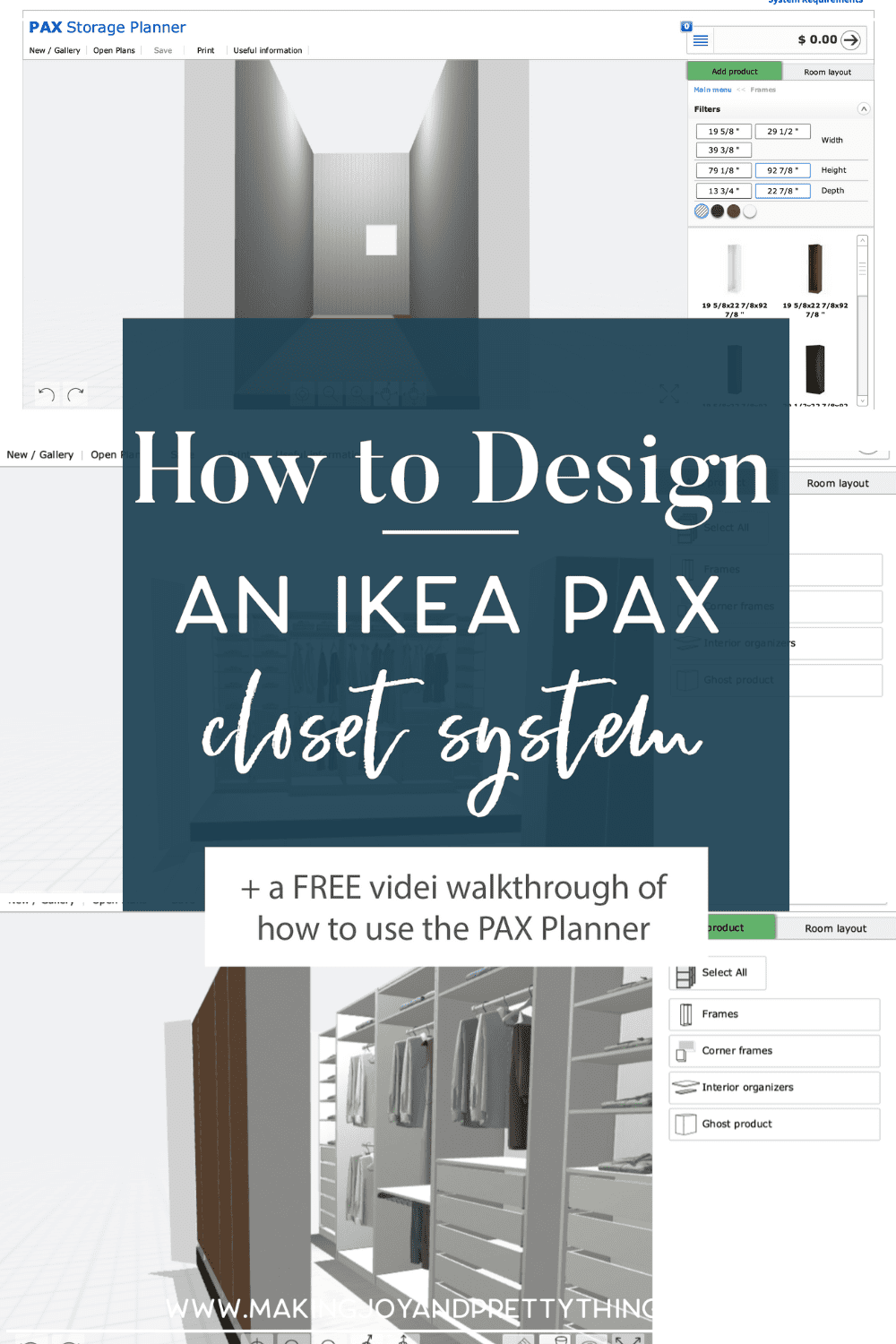Image resolution: width=896 pixels, height=1344 pixels.
Task: Click the cut-off green product tab at bottom
Action: (740, 927)
